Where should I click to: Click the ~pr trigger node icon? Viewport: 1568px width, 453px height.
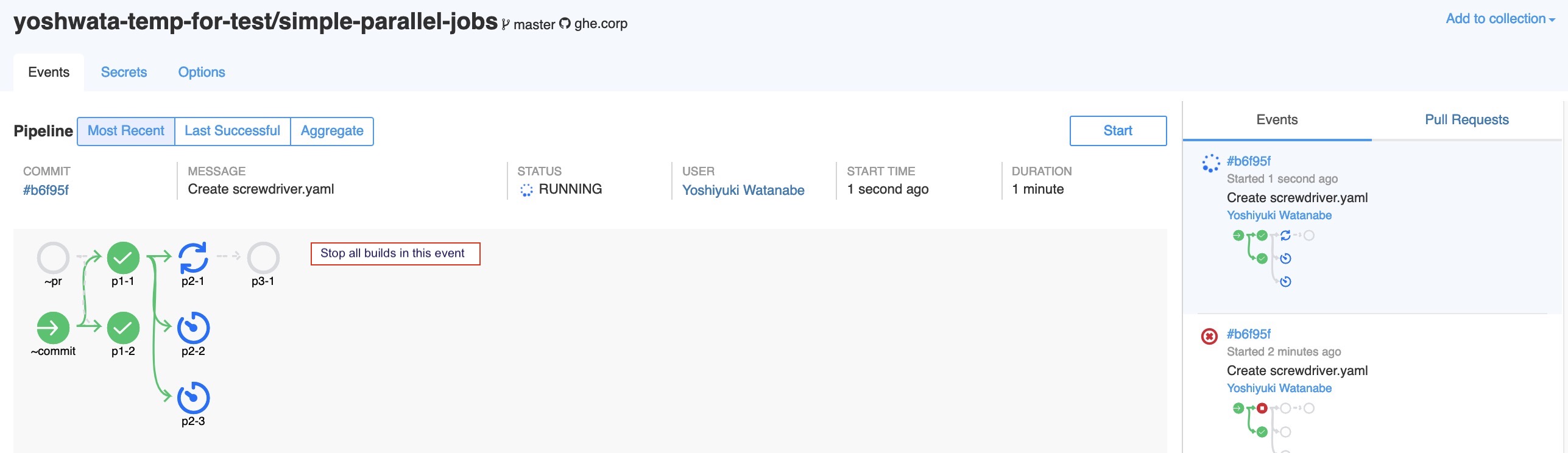coord(53,258)
